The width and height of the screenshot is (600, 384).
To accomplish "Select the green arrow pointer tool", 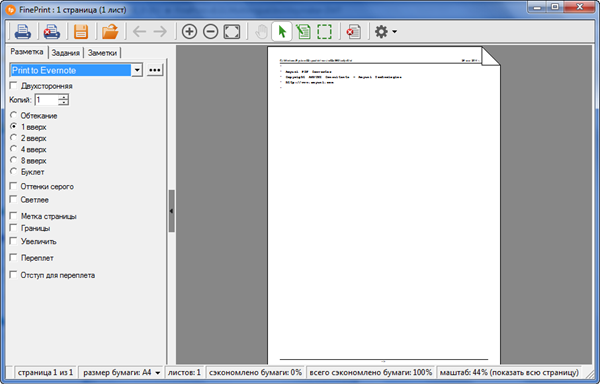I will coord(282,31).
